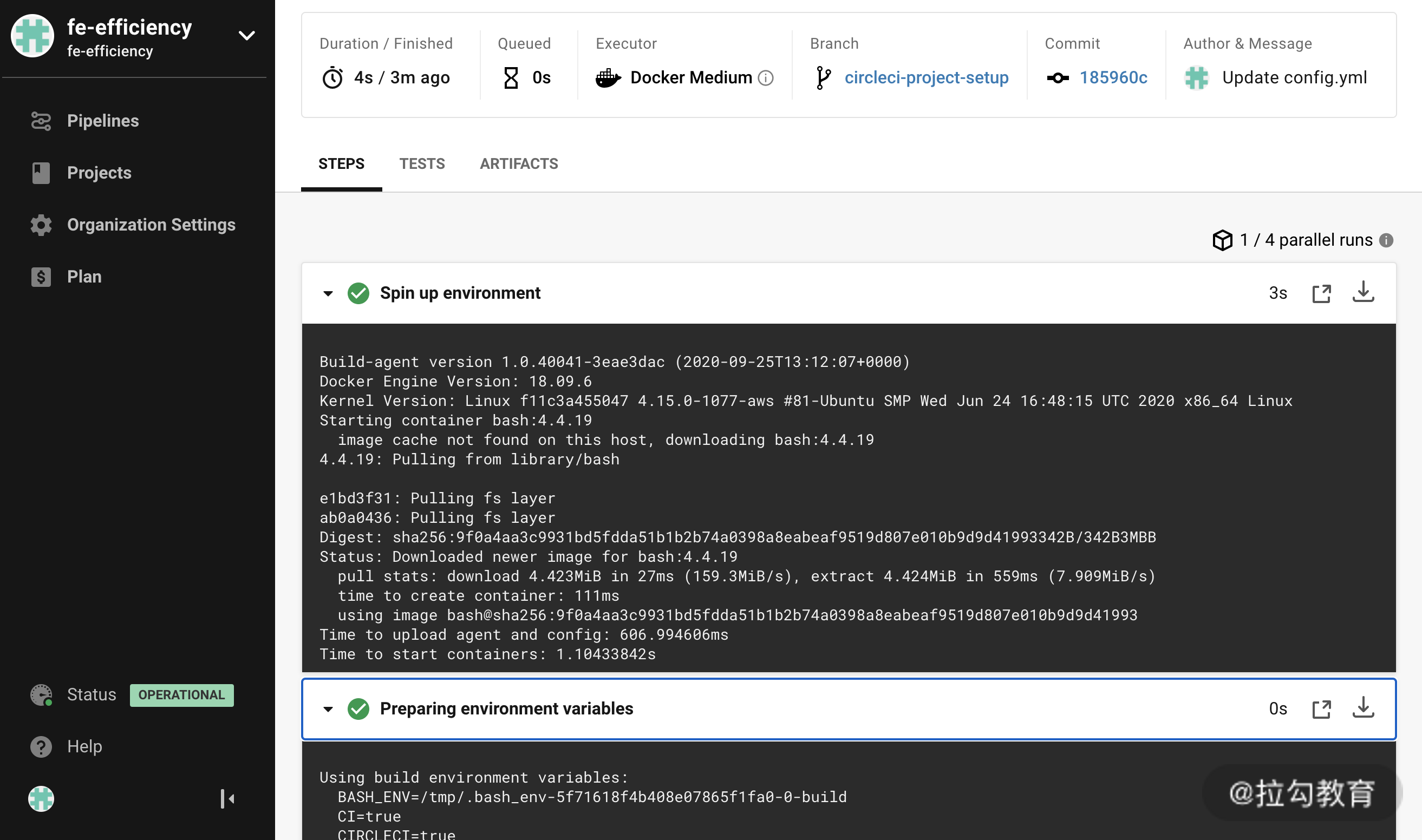
Task: Open user avatar at sidebar bottom
Action: pyautogui.click(x=41, y=799)
